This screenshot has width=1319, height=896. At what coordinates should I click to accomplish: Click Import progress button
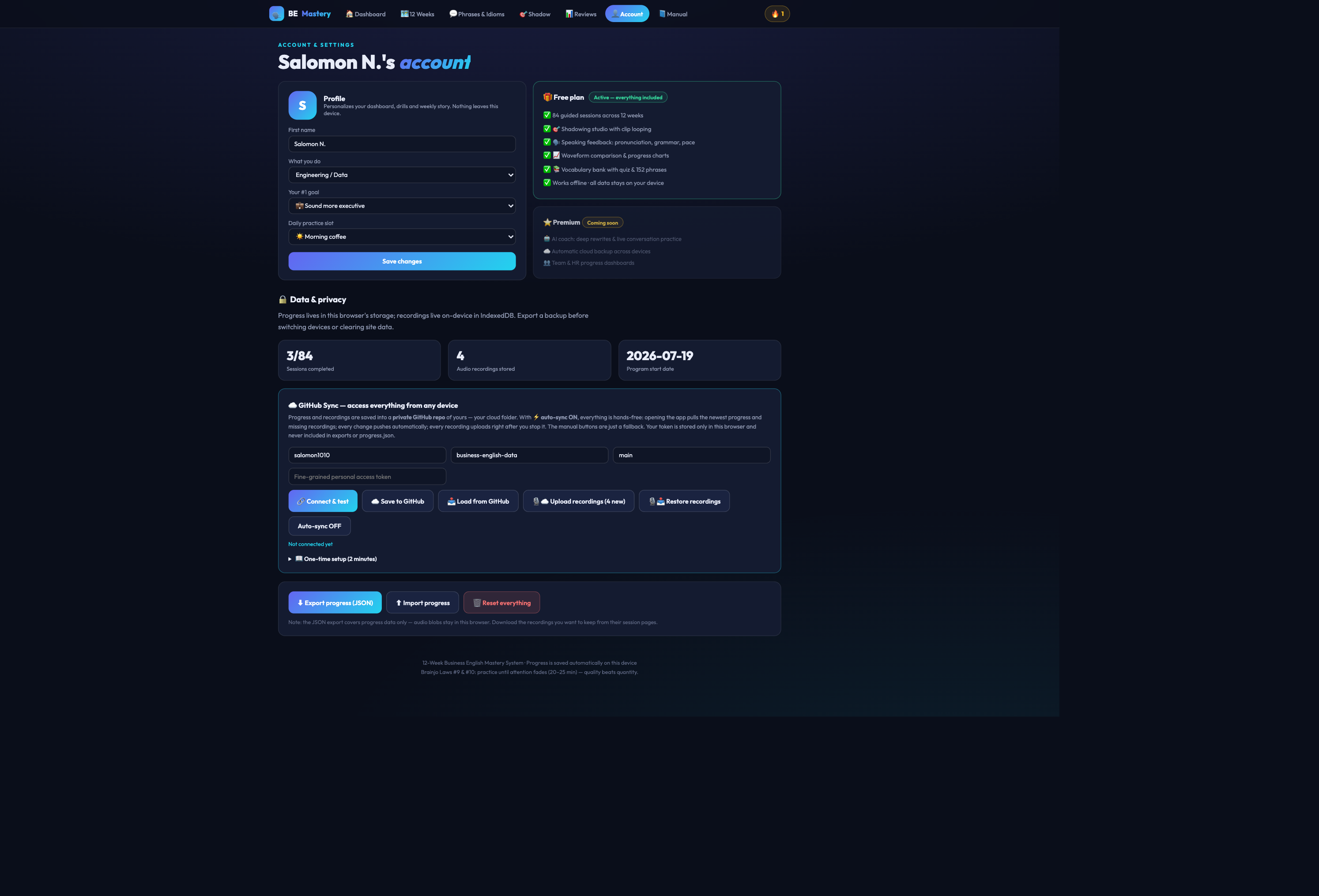click(x=422, y=602)
